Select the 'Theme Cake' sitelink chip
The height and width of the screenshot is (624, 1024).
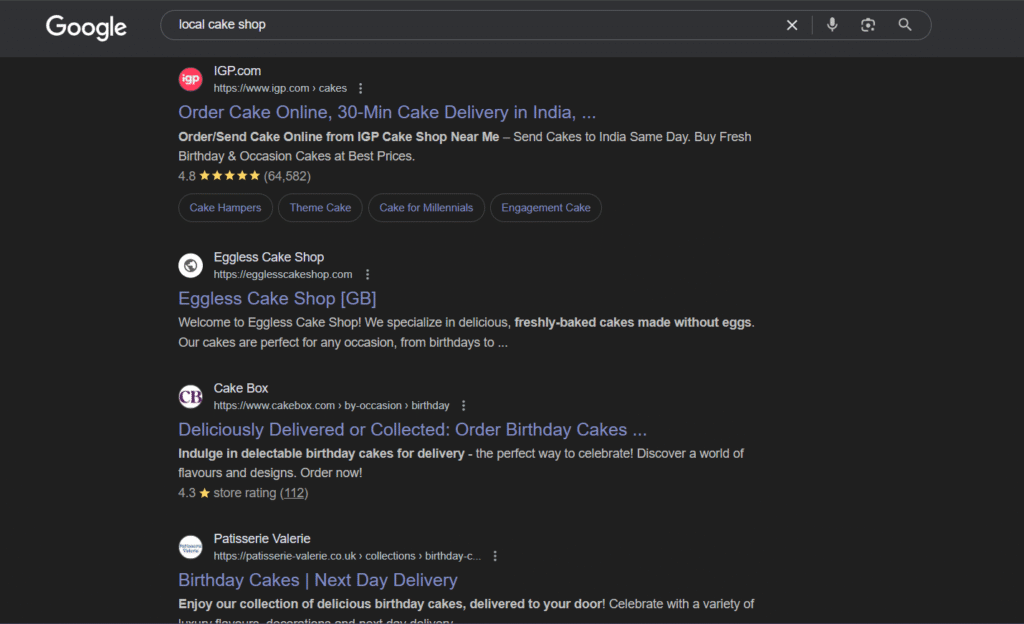coord(320,208)
